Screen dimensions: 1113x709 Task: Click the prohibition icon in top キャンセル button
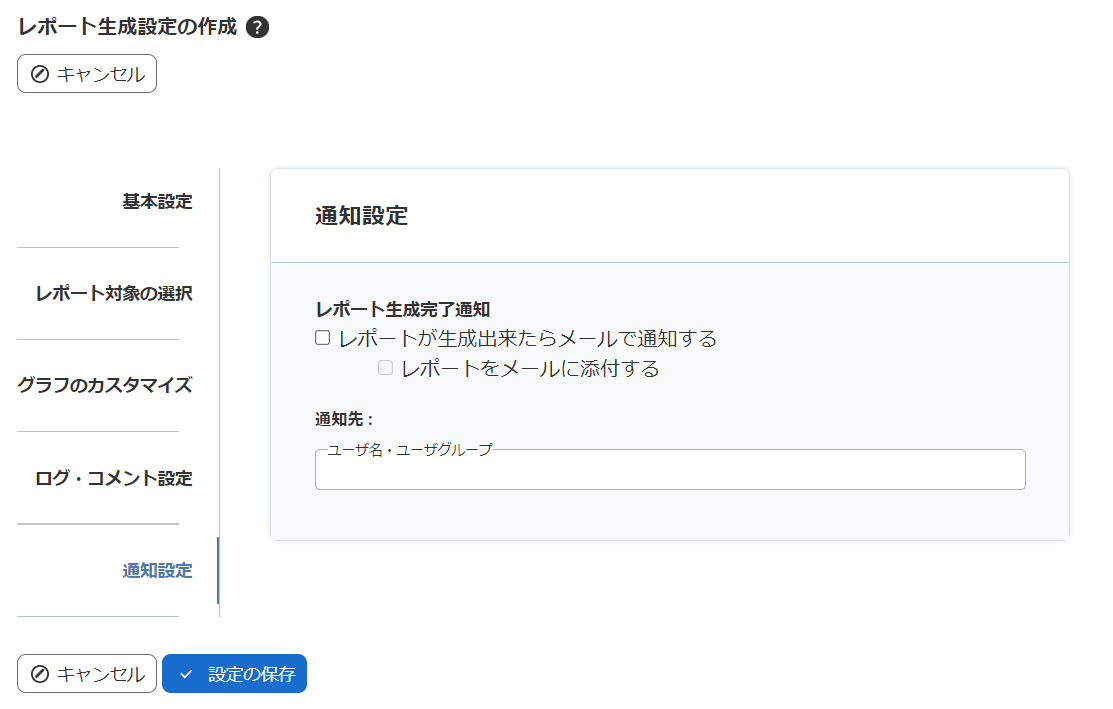pyautogui.click(x=40, y=73)
